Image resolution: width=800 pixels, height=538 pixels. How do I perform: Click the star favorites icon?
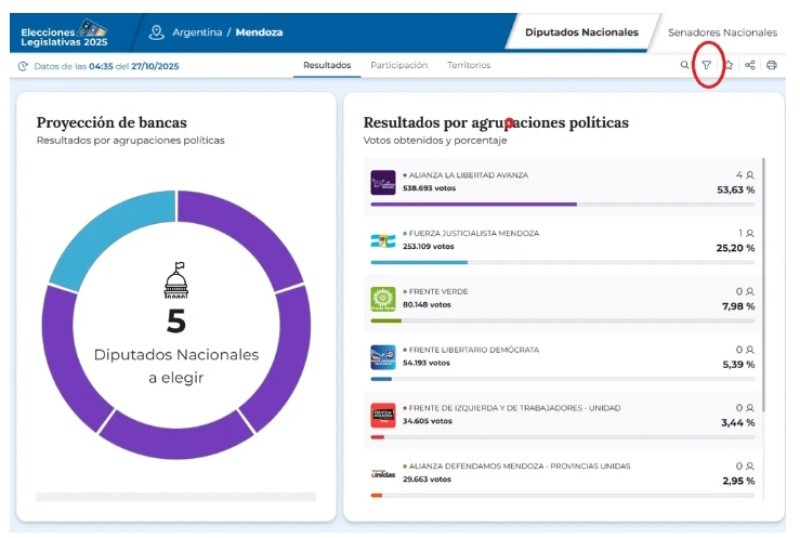click(x=729, y=66)
